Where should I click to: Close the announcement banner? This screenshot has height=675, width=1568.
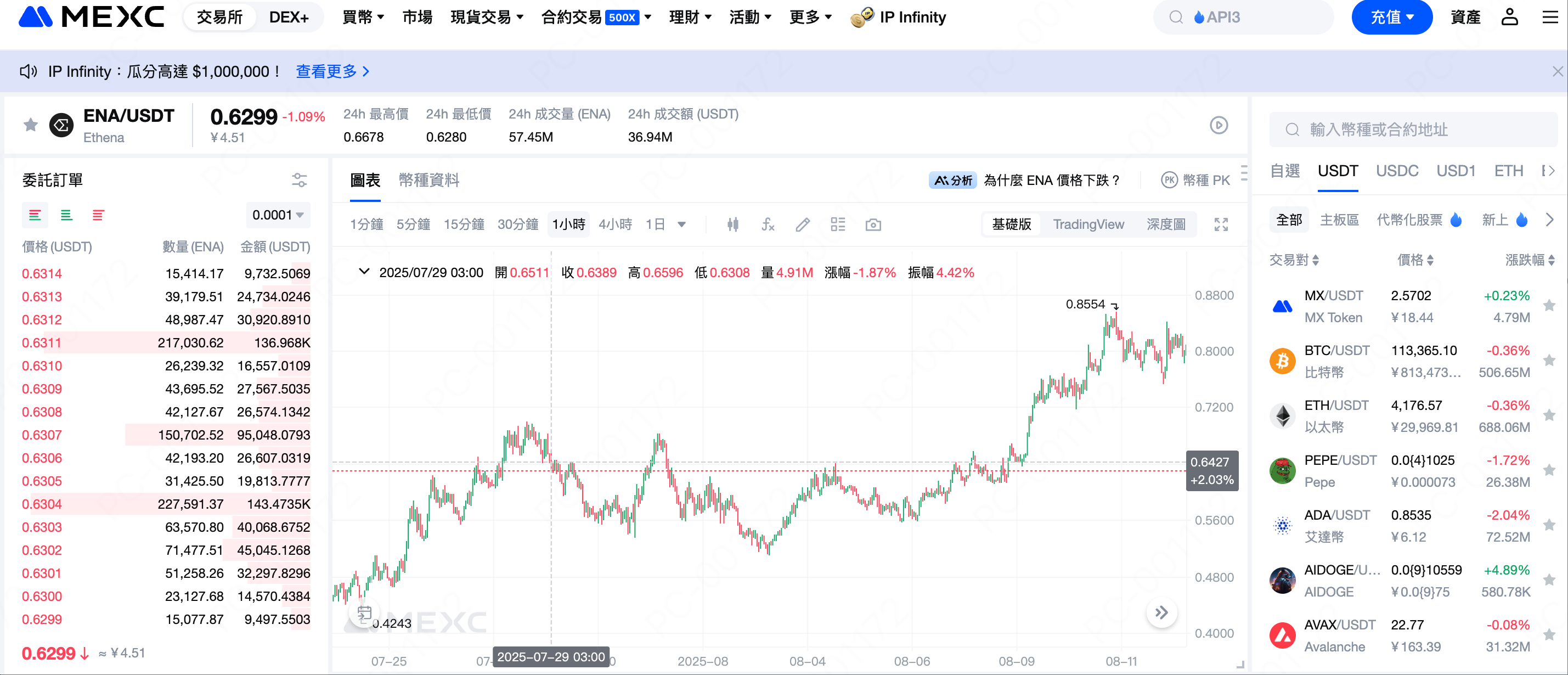(1558, 72)
